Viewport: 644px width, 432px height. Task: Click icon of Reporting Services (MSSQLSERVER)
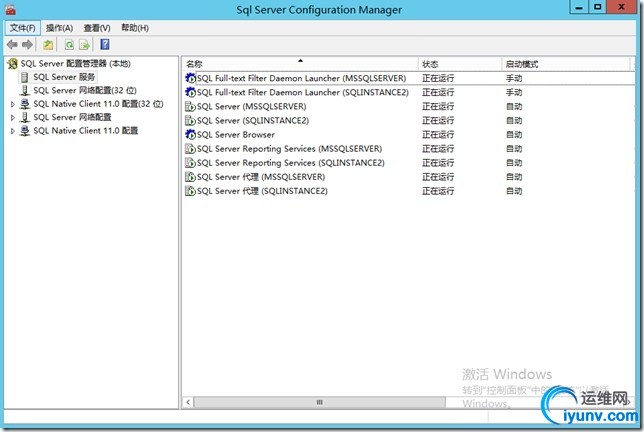pos(190,149)
